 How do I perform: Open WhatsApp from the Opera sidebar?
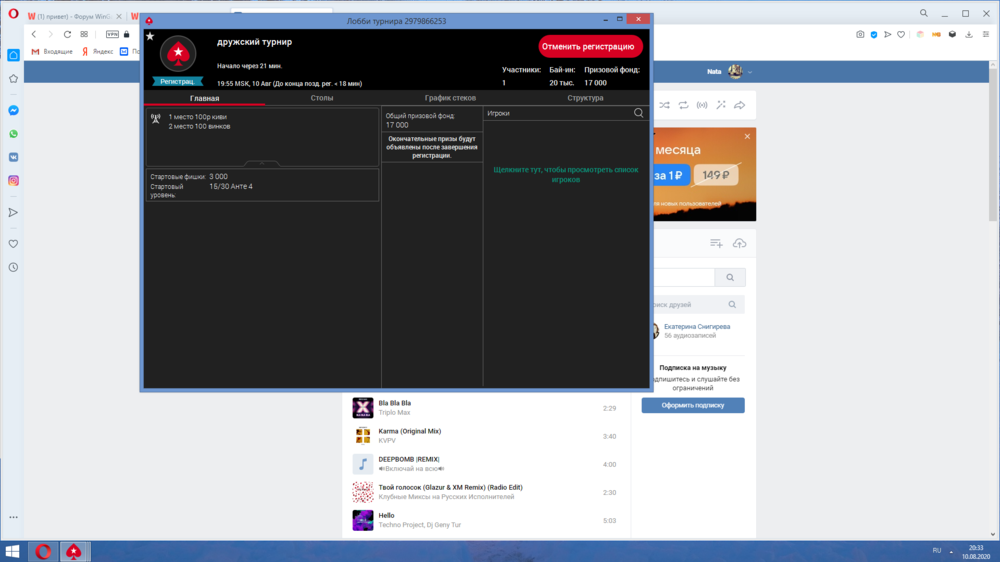pos(14,134)
